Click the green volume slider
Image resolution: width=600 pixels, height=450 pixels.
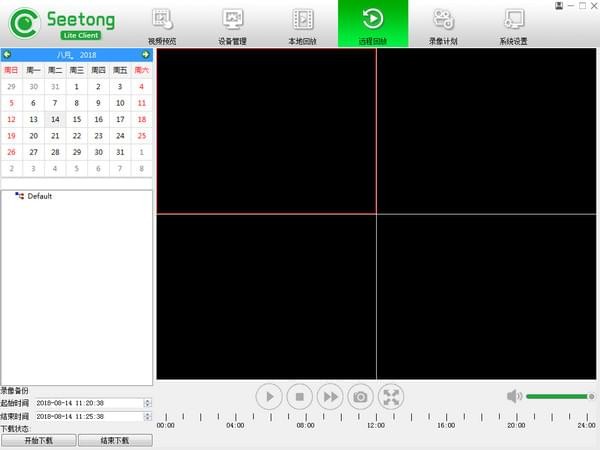559,396
